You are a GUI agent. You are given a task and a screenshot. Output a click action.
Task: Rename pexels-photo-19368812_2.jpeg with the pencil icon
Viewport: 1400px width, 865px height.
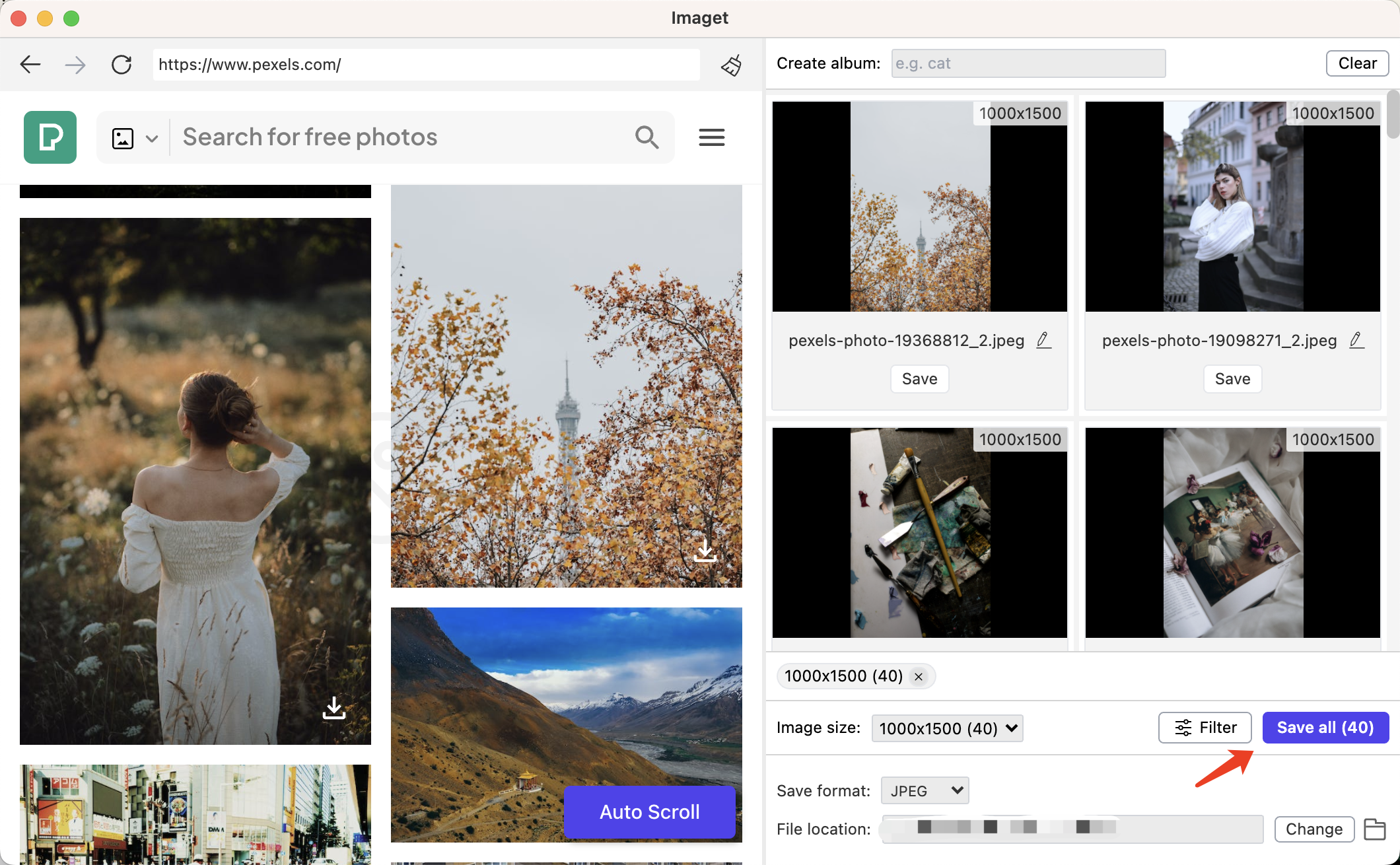pyautogui.click(x=1043, y=340)
